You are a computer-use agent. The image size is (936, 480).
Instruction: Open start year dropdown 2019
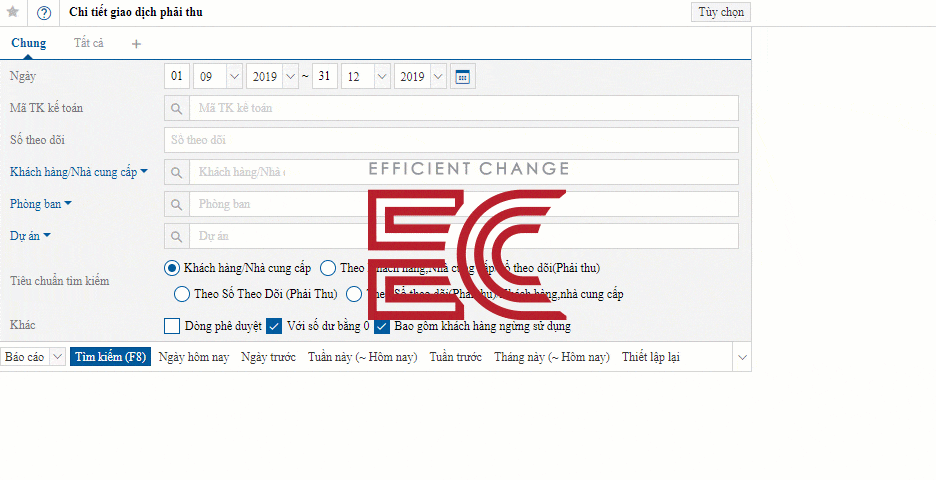(290, 76)
